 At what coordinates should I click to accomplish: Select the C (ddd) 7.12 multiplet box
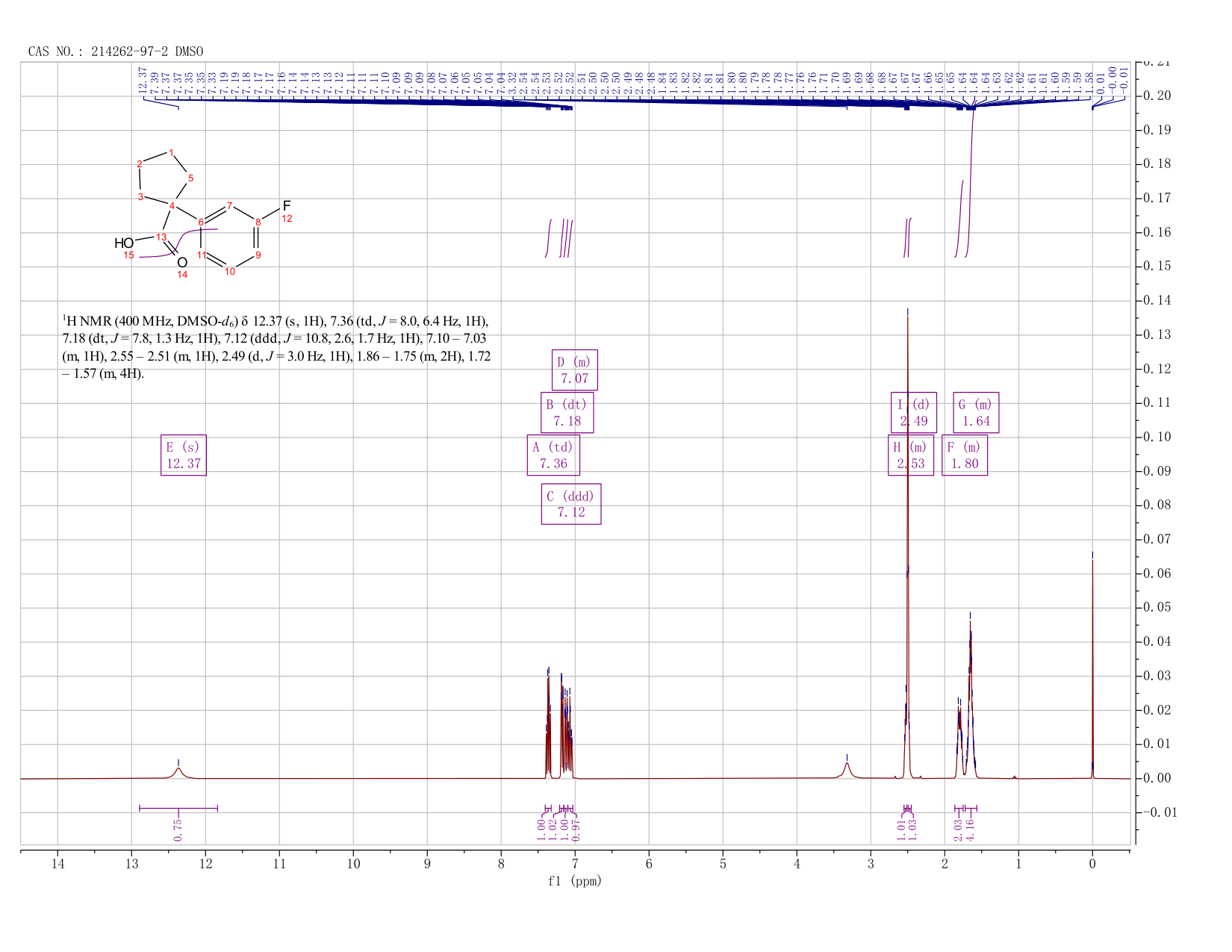pyautogui.click(x=571, y=504)
